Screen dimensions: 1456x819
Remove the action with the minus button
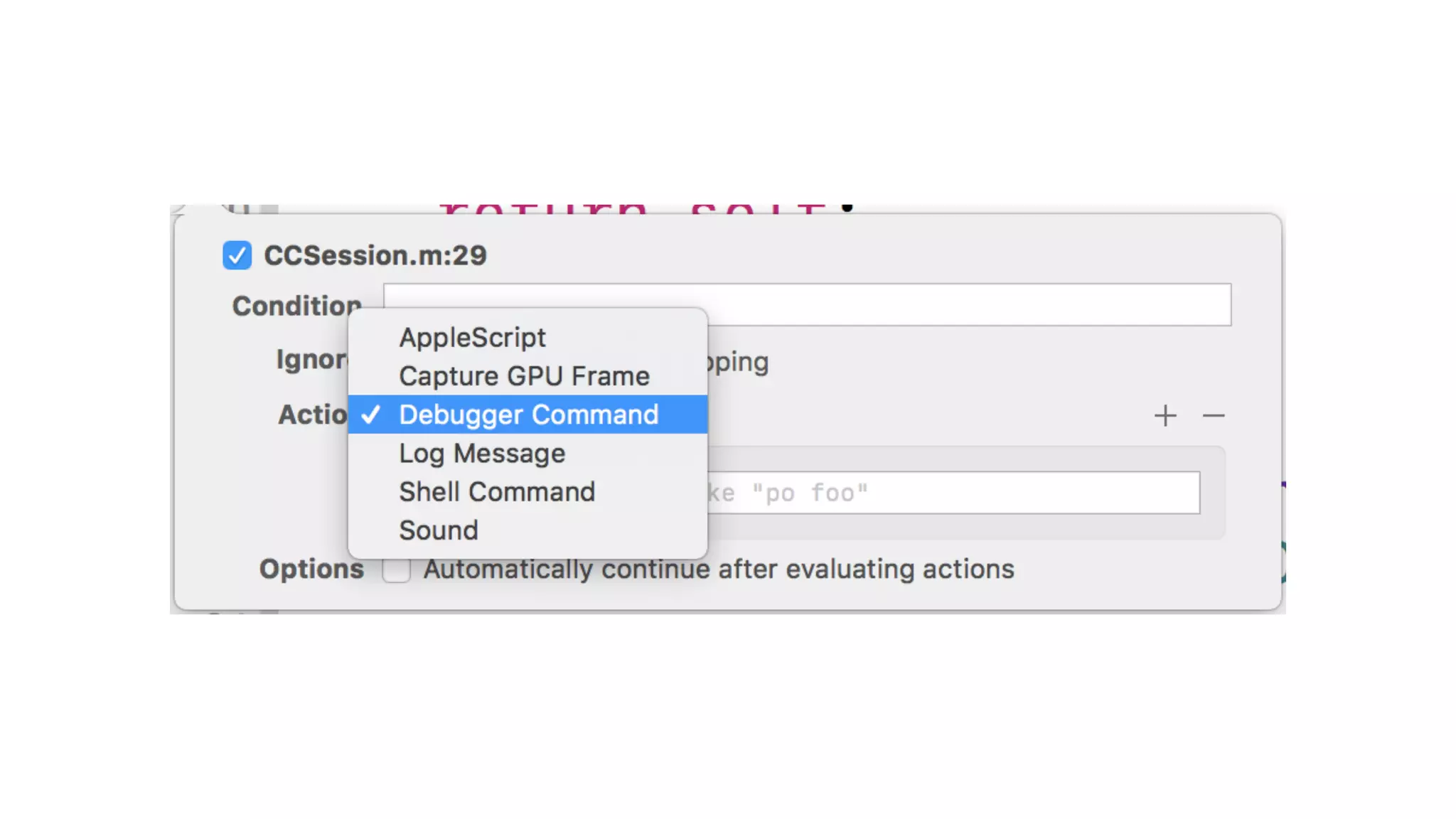[x=1213, y=415]
